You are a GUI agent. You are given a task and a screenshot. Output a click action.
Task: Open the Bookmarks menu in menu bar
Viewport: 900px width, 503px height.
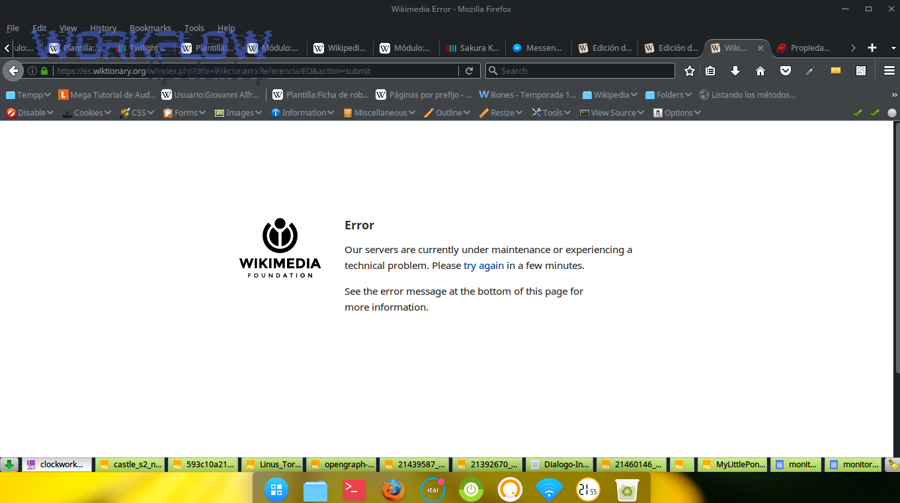point(150,28)
